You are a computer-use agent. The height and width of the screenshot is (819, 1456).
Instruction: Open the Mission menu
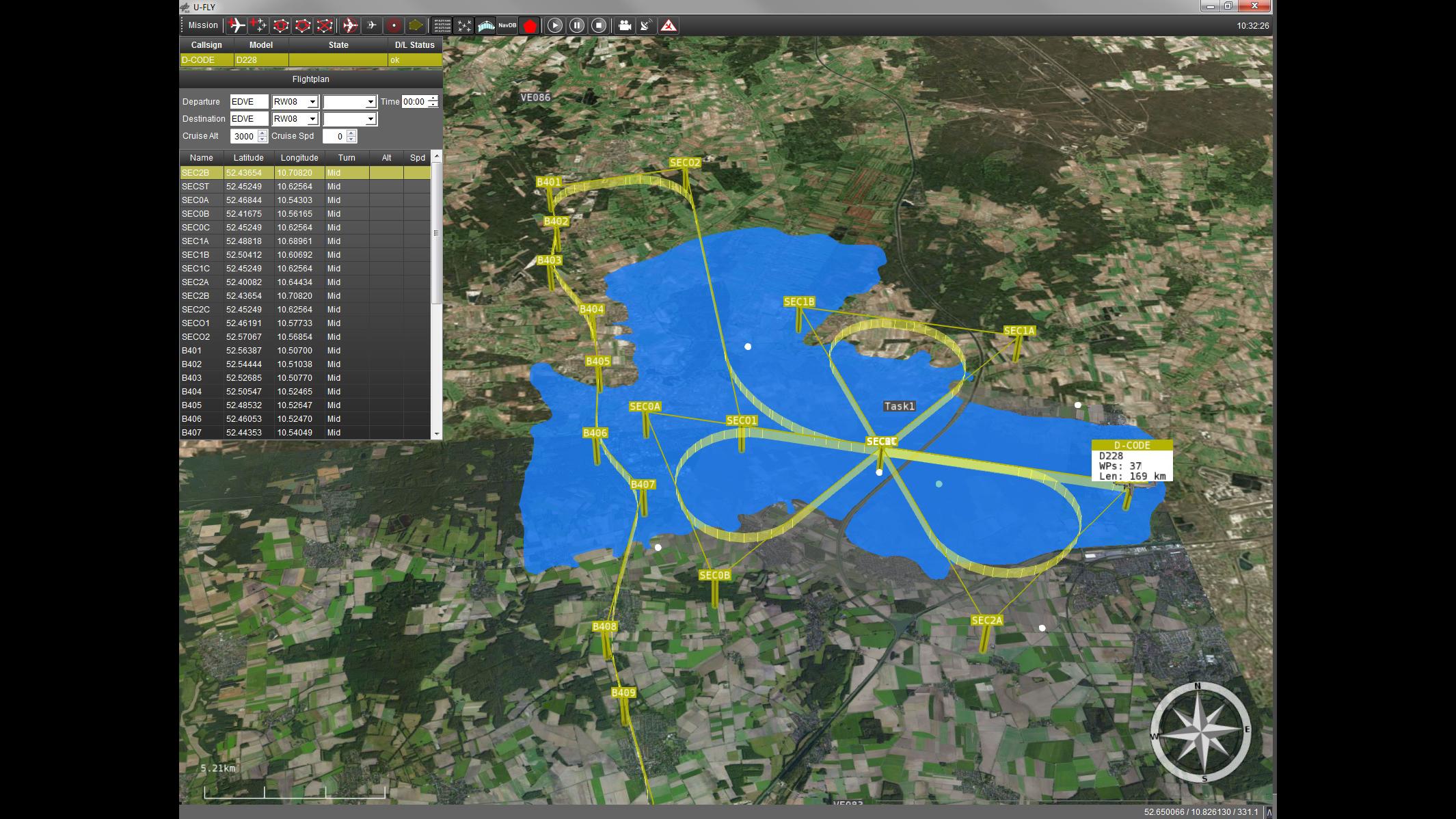(x=203, y=25)
